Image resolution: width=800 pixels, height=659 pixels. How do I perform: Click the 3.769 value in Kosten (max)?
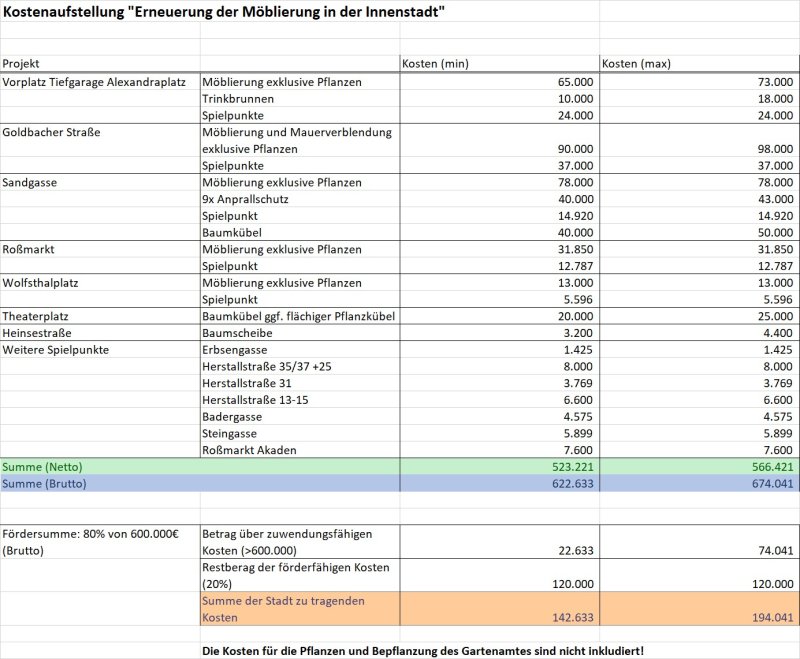click(x=778, y=384)
